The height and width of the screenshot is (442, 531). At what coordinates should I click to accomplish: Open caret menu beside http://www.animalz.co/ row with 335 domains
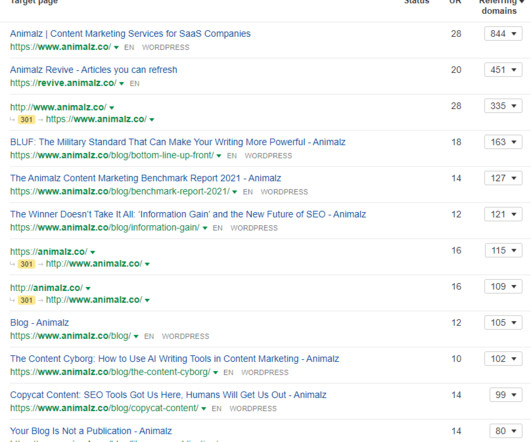112,108
